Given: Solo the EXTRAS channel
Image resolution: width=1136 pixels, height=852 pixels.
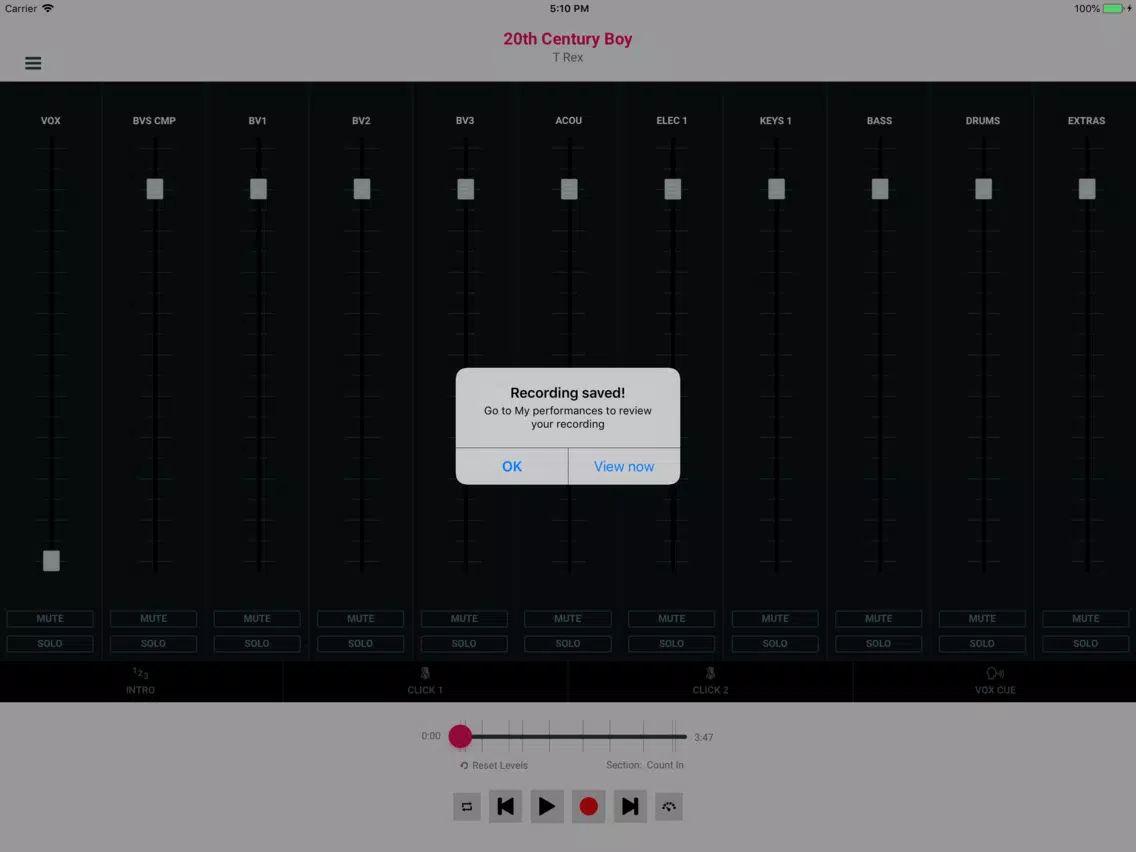Looking at the screenshot, I should (1086, 643).
